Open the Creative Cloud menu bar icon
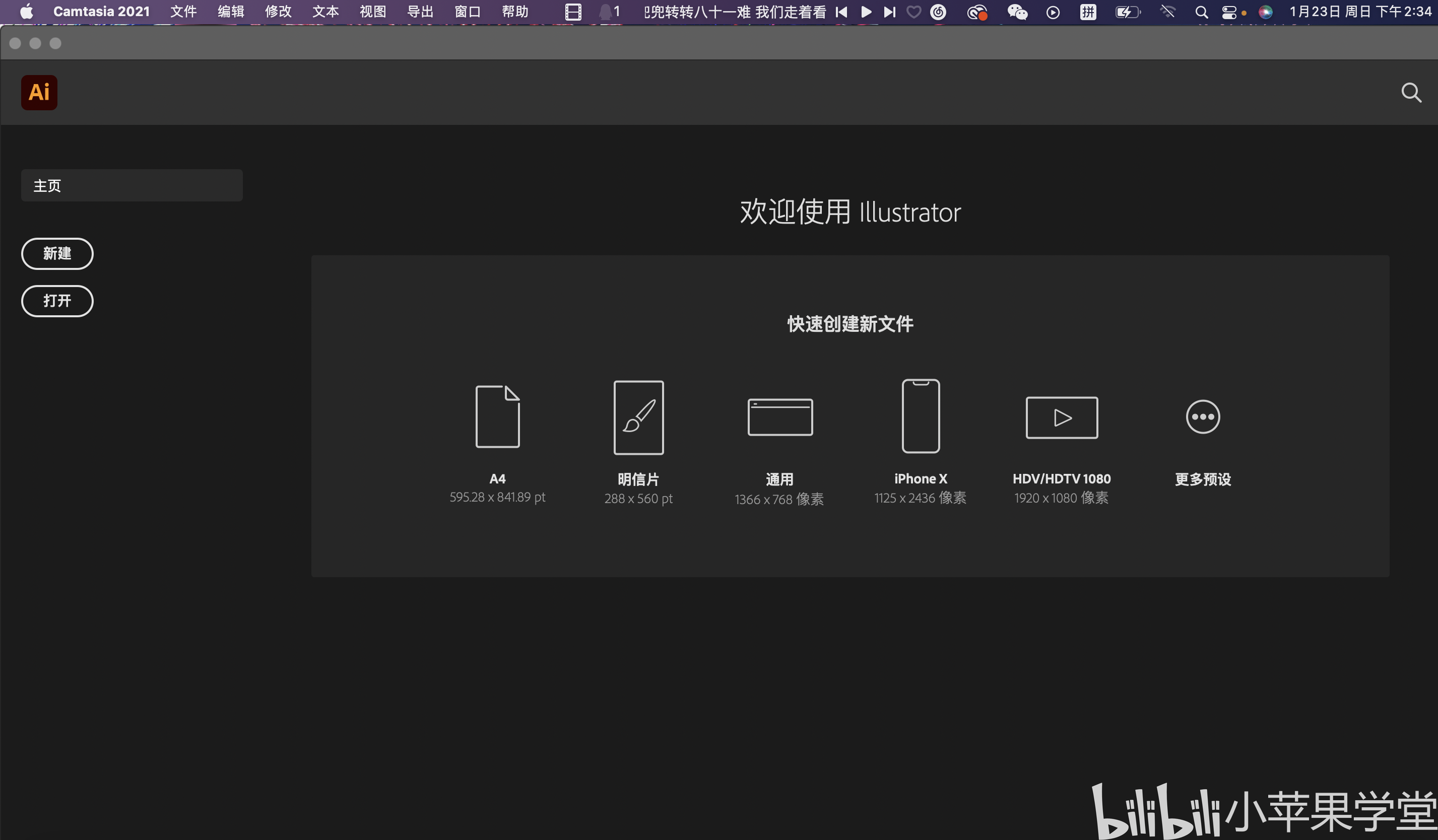Viewport: 1438px width, 840px height. [x=977, y=12]
